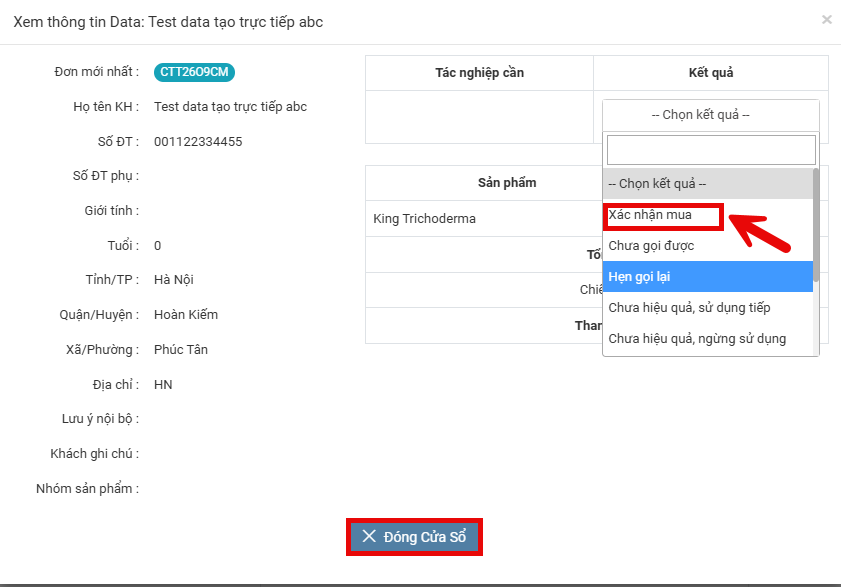Click the Hoàn Kiếm district value
The image size is (841, 587).
click(x=186, y=315)
